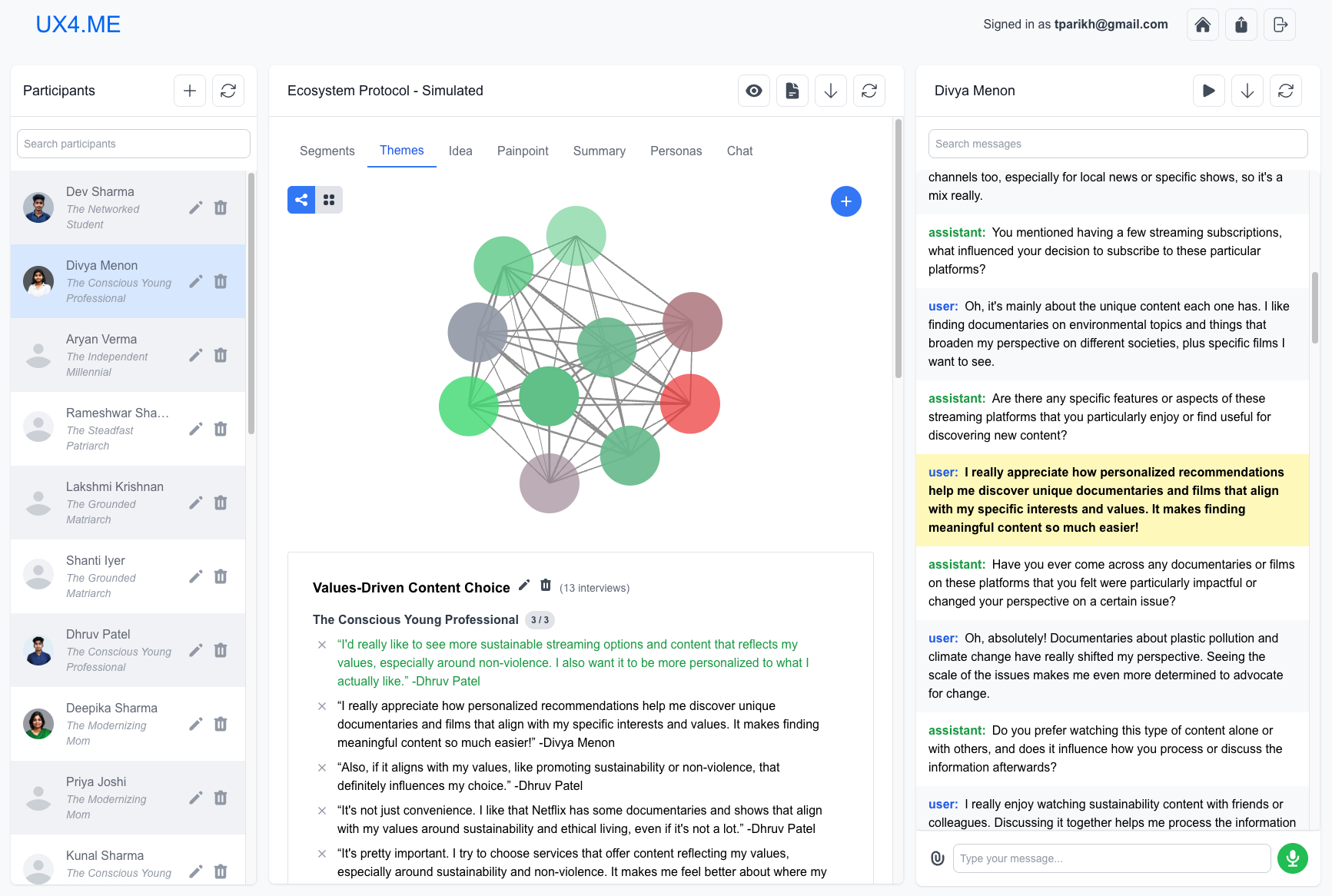Start voice input with the green microphone button
1332x896 pixels.
point(1292,858)
